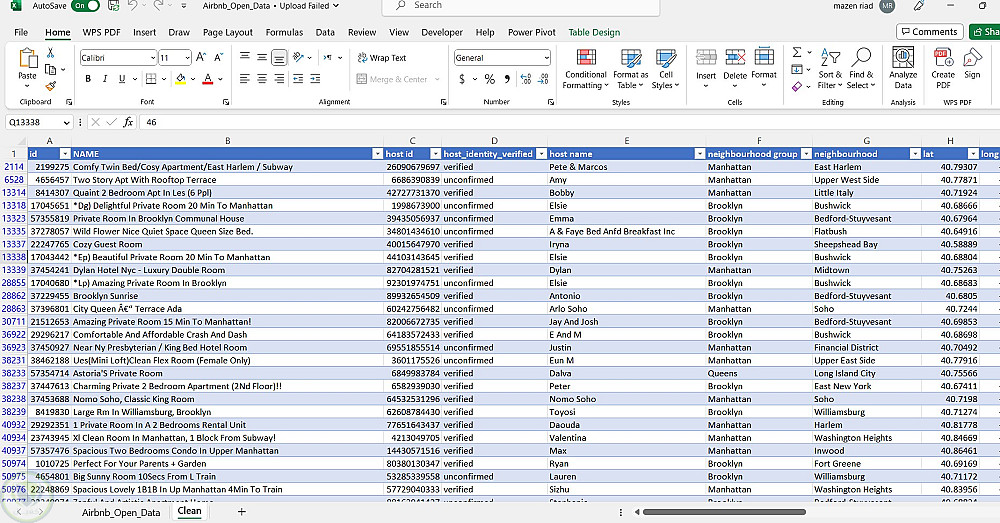
Task: Toggle italic formatting
Action: [x=105, y=79]
